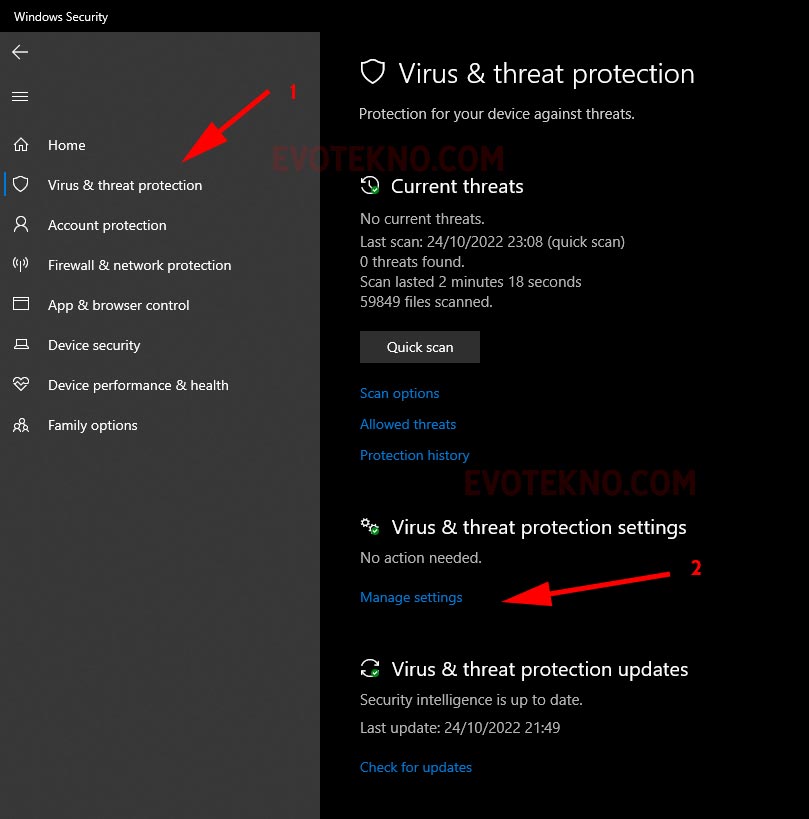Click the Device security laptop icon
The height and width of the screenshot is (819, 809).
(20, 345)
